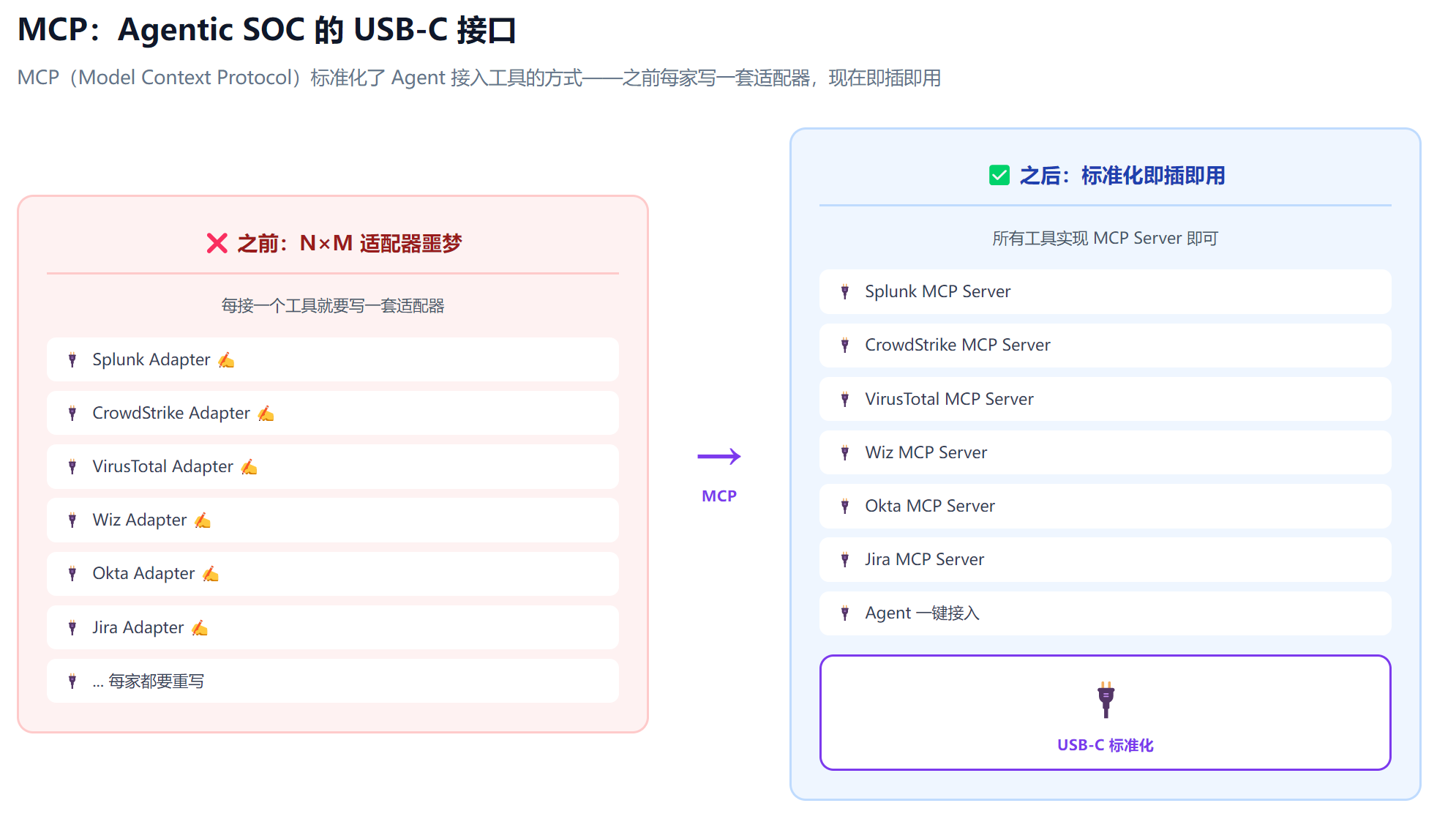This screenshot has width=1456, height=814.
Task: Click the heading '之前：N×M 适配器噩梦'
Action: tap(349, 243)
